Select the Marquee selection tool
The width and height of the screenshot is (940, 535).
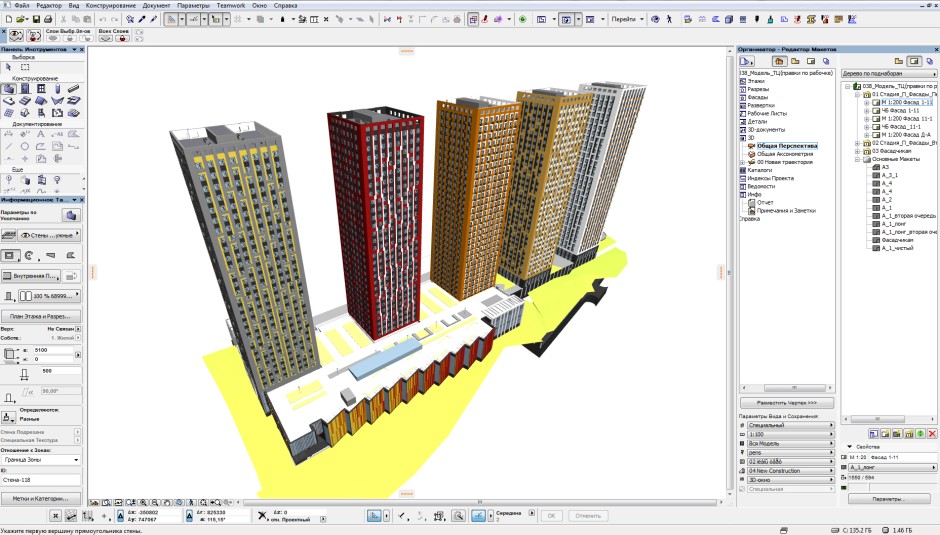[x=24, y=68]
